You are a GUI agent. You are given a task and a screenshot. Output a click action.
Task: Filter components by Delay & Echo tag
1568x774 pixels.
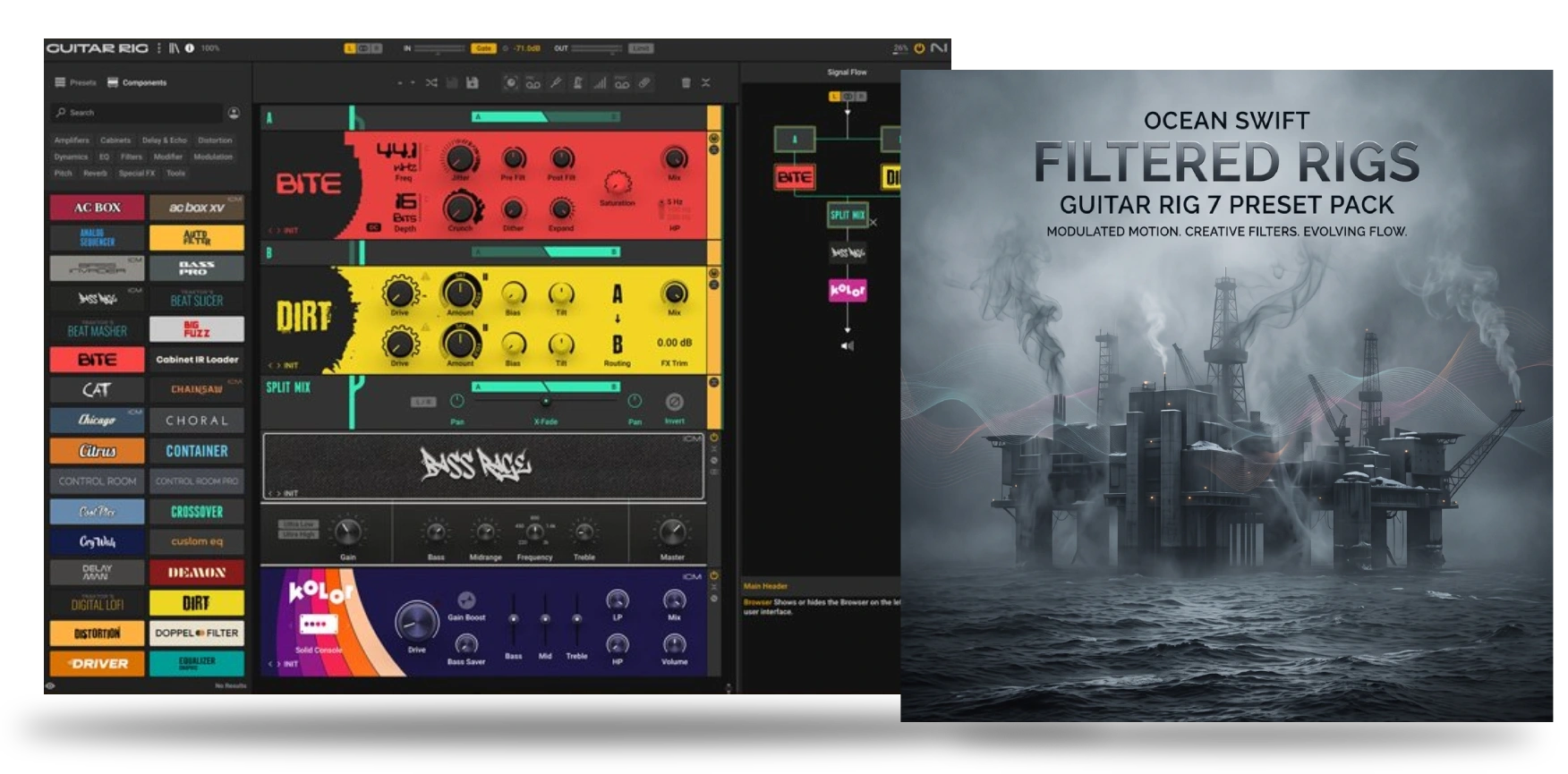click(x=165, y=140)
